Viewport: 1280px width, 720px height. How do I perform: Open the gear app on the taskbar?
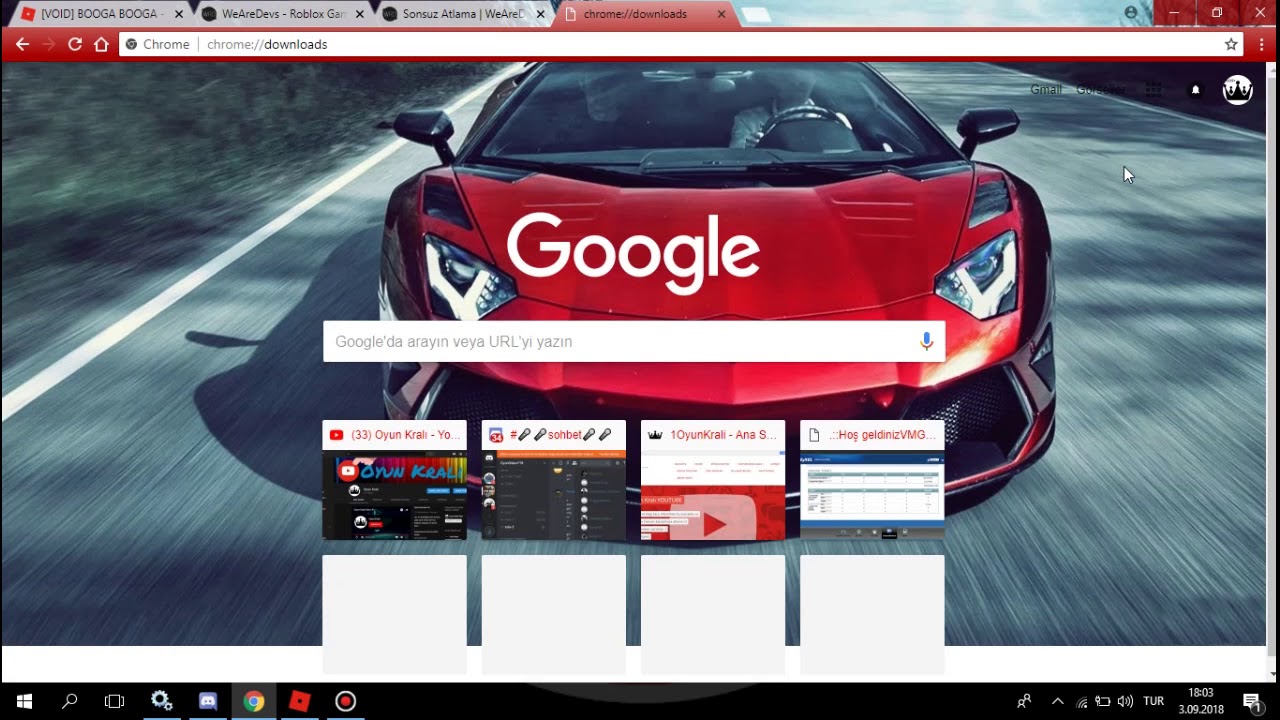point(161,701)
